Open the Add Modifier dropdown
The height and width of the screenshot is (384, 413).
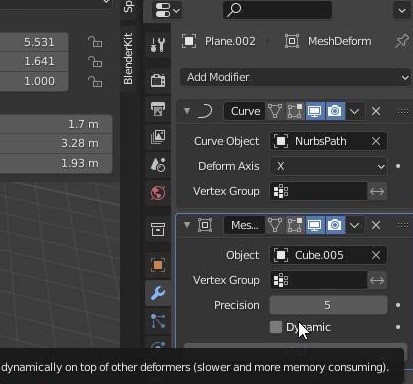[295, 77]
